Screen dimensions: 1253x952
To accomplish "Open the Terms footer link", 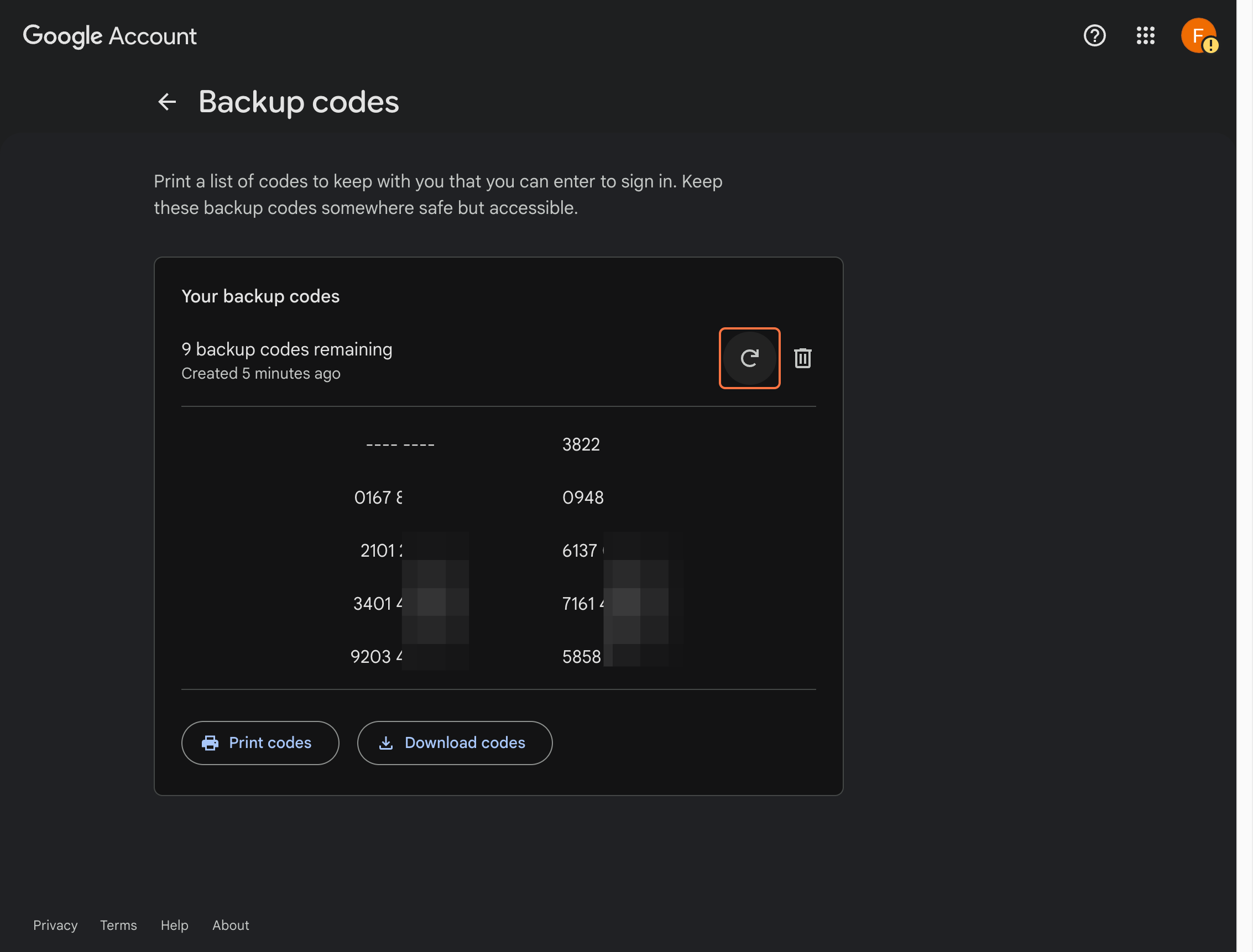I will pos(118,925).
